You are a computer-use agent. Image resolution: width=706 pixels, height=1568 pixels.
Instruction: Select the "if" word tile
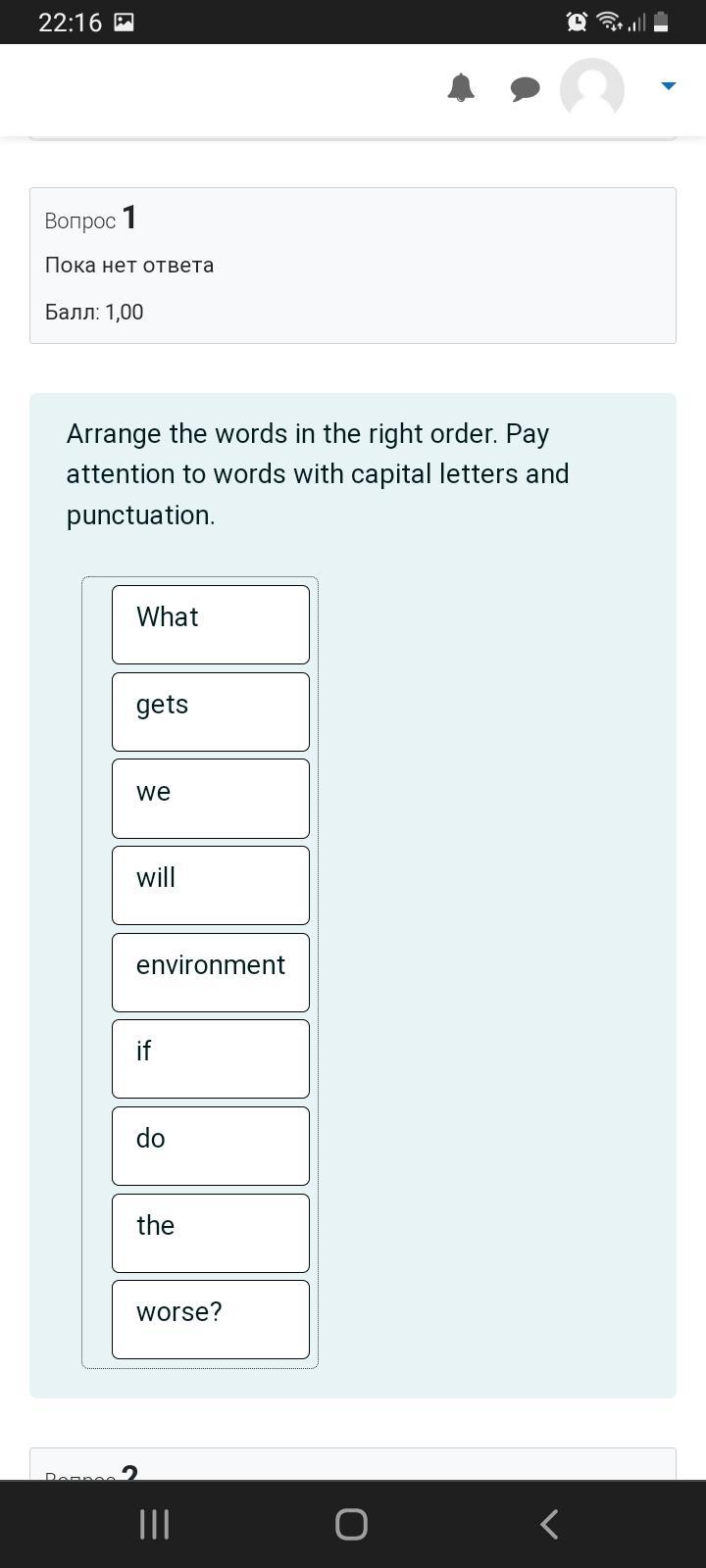(x=211, y=1058)
